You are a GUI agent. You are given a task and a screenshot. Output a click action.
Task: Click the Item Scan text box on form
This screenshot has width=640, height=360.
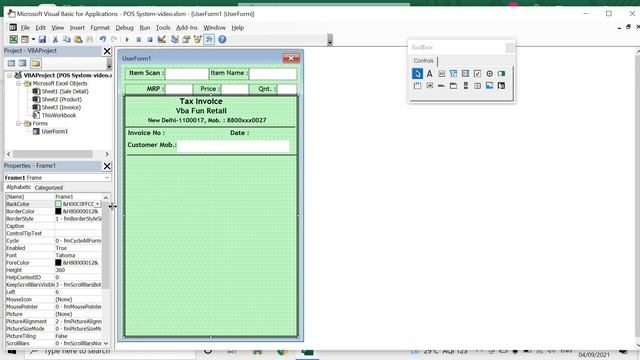(187, 74)
